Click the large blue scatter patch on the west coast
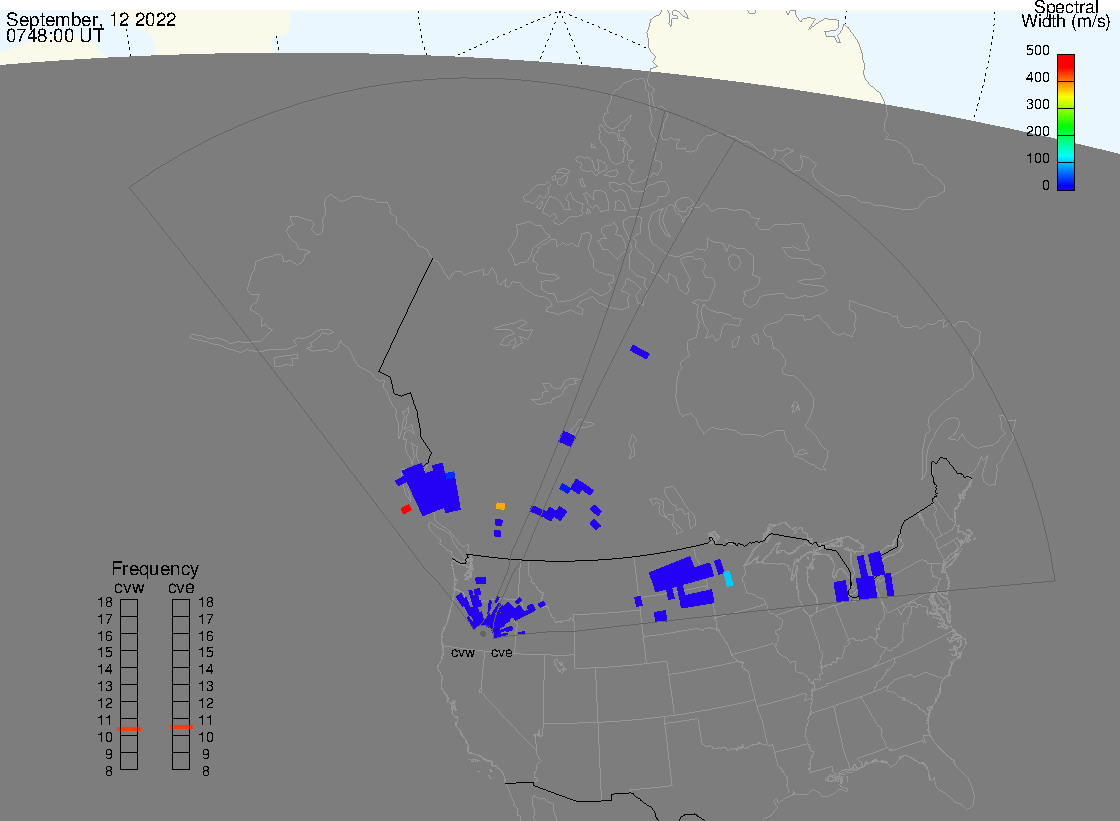The height and width of the screenshot is (821, 1120). click(x=429, y=489)
